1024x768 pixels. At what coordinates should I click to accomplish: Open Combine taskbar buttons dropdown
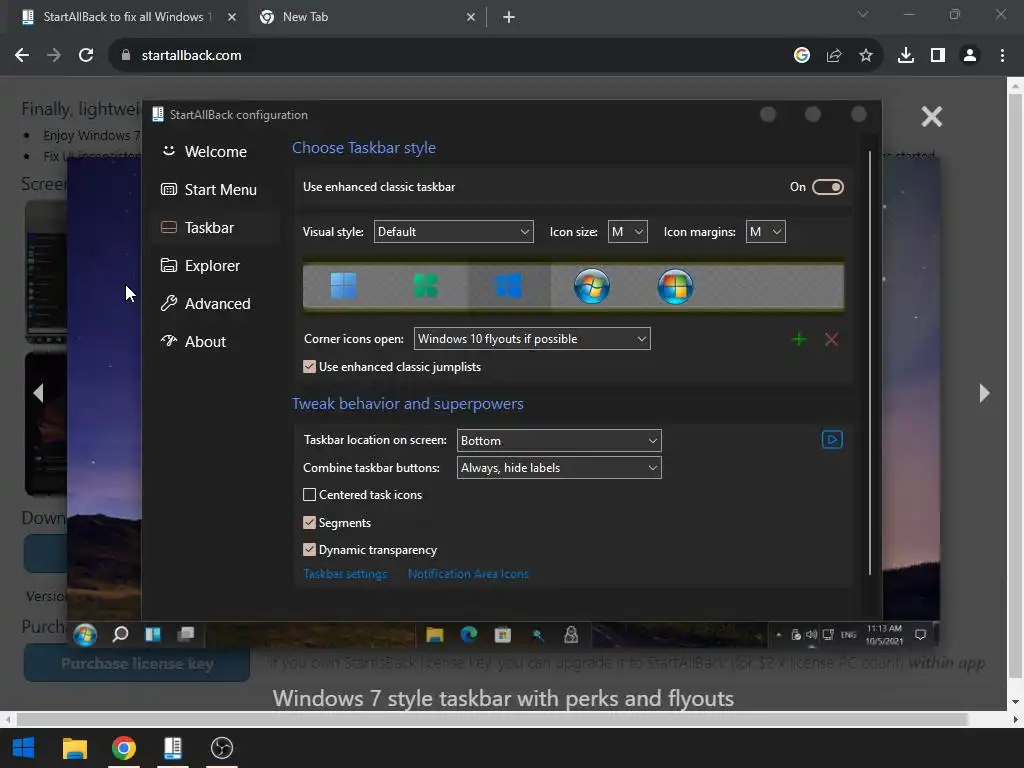(559, 468)
